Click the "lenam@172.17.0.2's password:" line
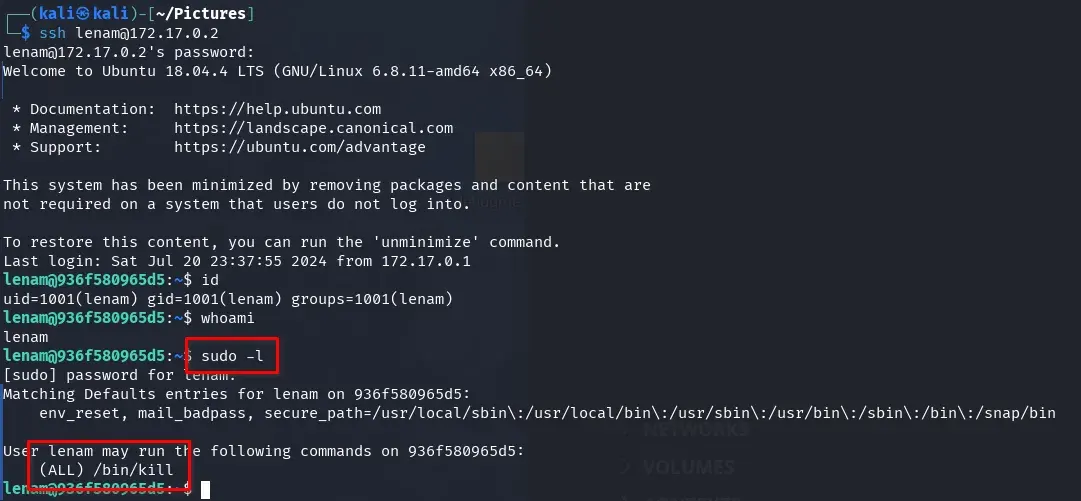Viewport: 1081px width, 501px height. pos(129,52)
